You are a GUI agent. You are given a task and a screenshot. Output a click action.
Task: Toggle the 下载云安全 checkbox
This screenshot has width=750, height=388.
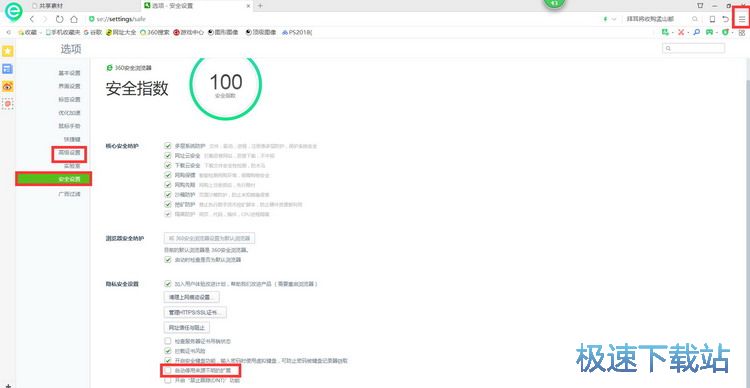(x=167, y=165)
